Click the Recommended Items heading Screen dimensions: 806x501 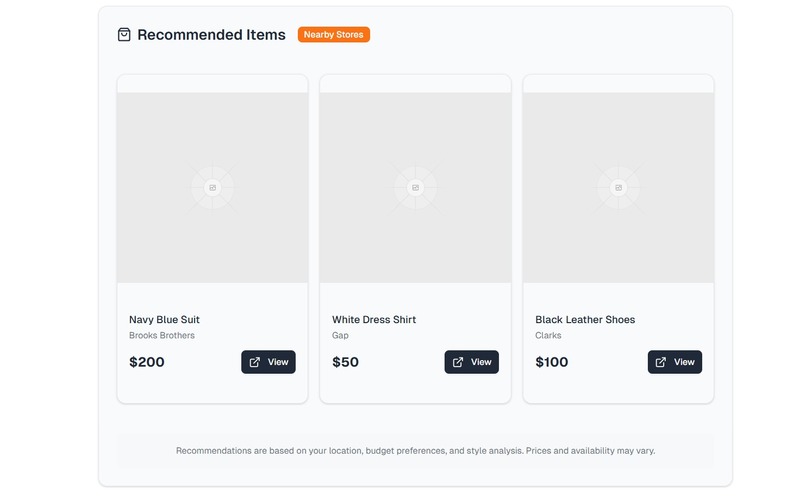point(211,35)
